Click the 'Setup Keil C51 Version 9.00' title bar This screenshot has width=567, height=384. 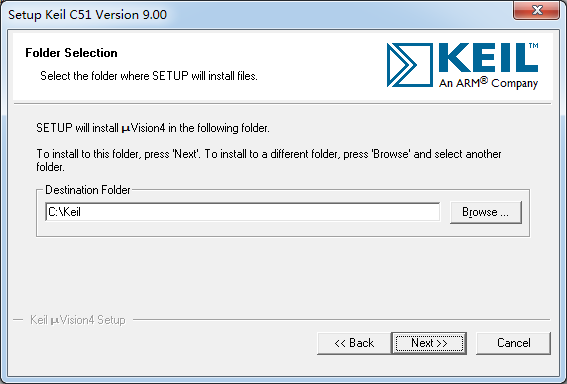click(88, 15)
